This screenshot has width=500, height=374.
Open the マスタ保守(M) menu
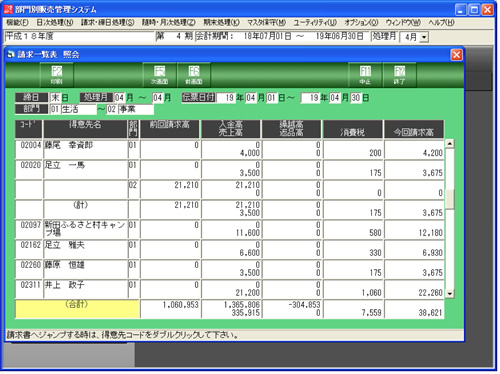(x=266, y=23)
